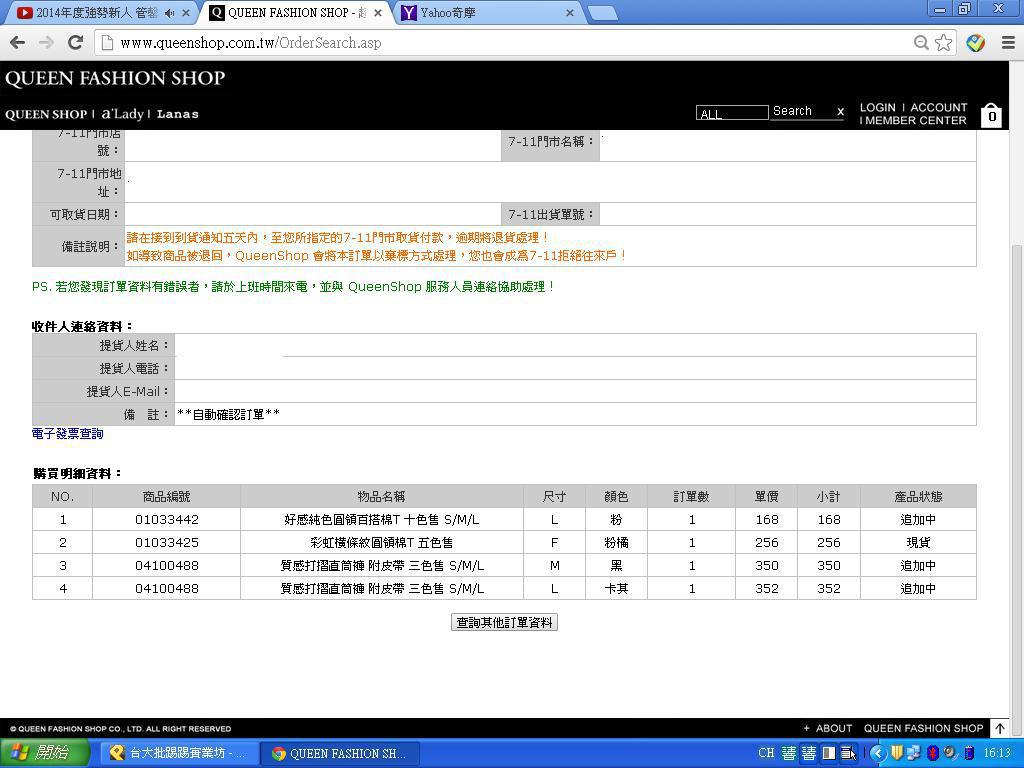Open the network connection tray icon
Viewport: 1024px width, 768px height.
tap(914, 753)
